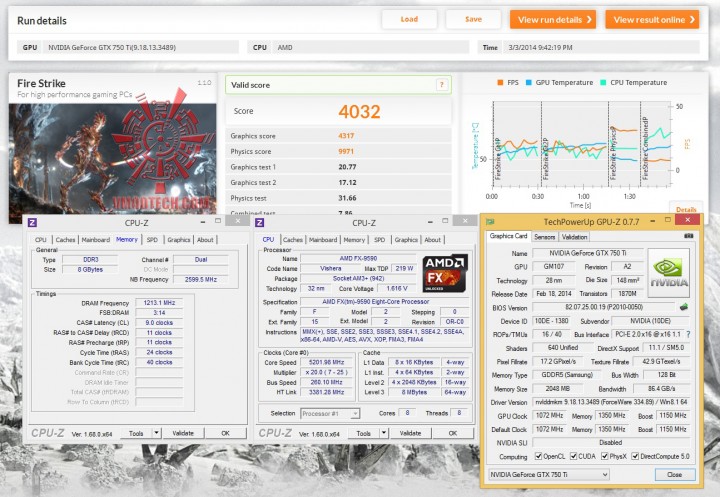The height and width of the screenshot is (497, 720).
Task: Click Bus Interface question mark in GPU-Z
Action: coord(688,334)
